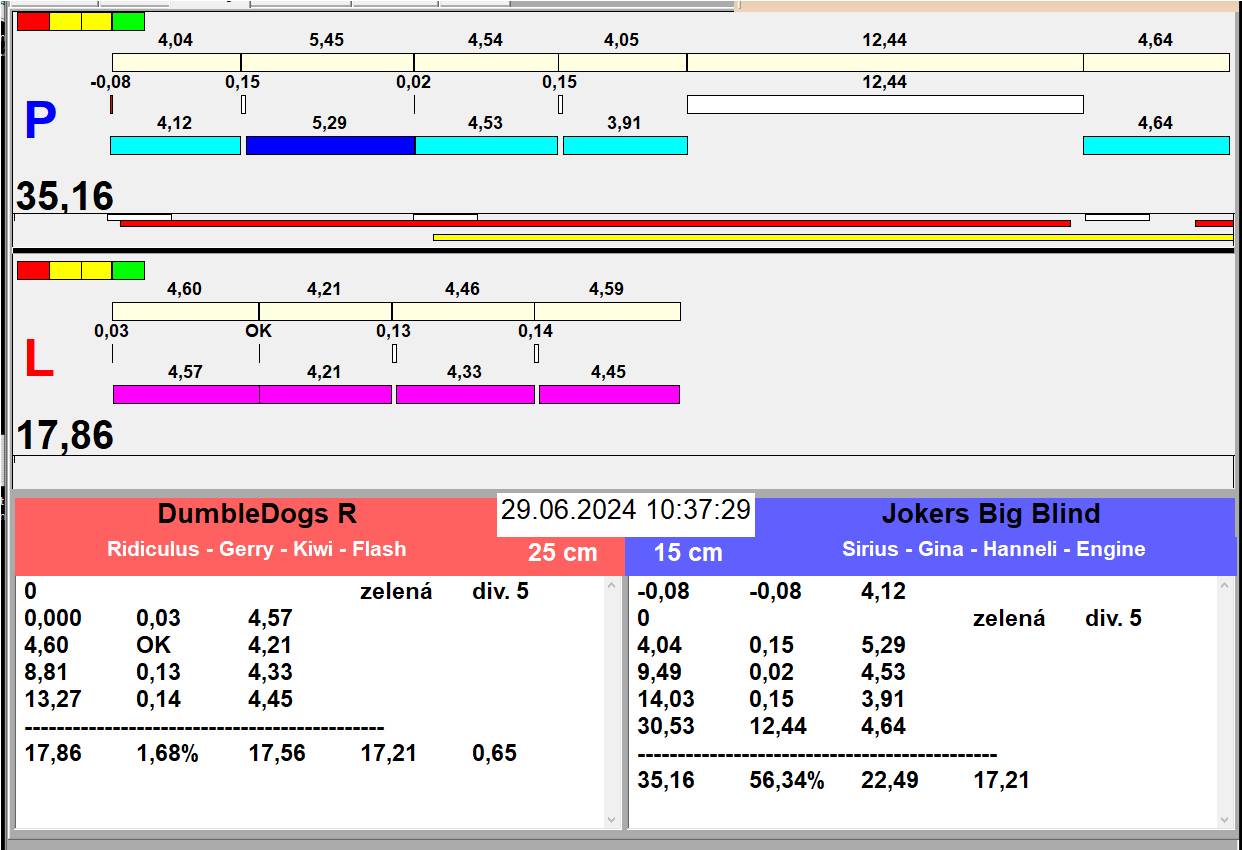Screen dimensions: 1242x850
Task: Click the white 12,44 gap bar in lane P
Action: click(x=885, y=104)
